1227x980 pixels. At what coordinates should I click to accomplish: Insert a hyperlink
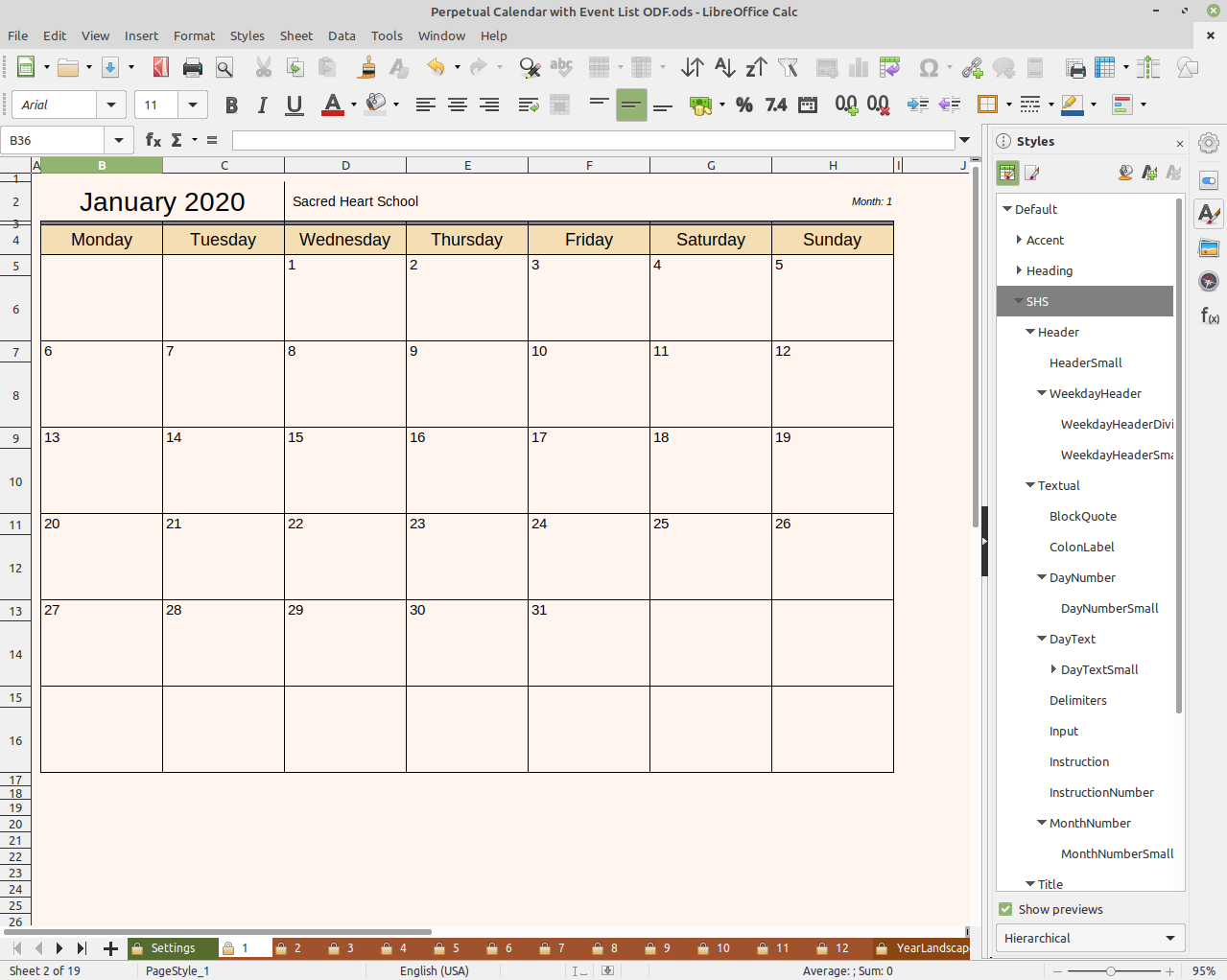point(972,68)
